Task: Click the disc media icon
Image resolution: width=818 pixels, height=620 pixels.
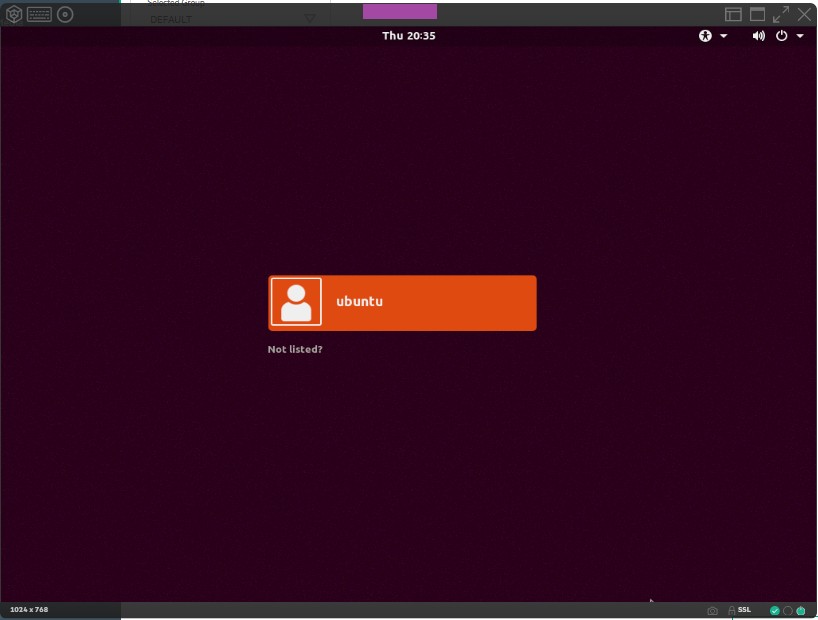Action: pyautogui.click(x=65, y=15)
